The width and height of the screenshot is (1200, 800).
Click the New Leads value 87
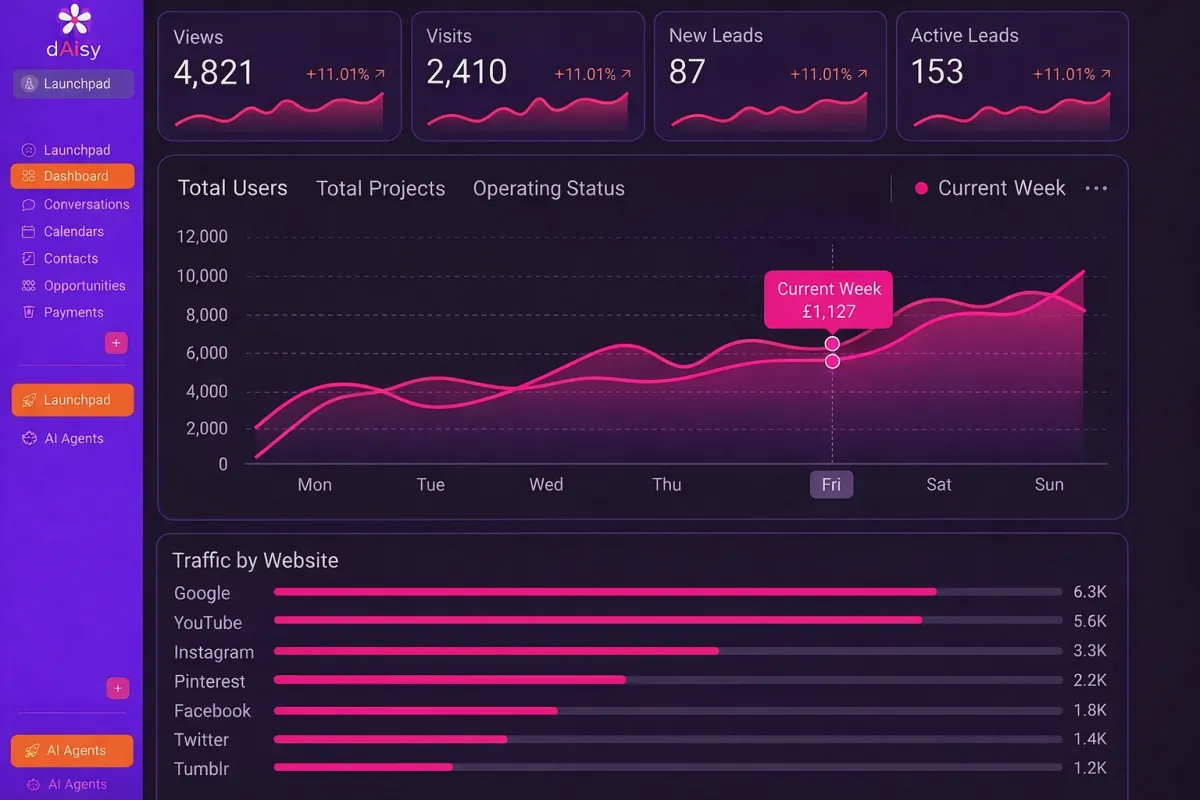point(687,72)
